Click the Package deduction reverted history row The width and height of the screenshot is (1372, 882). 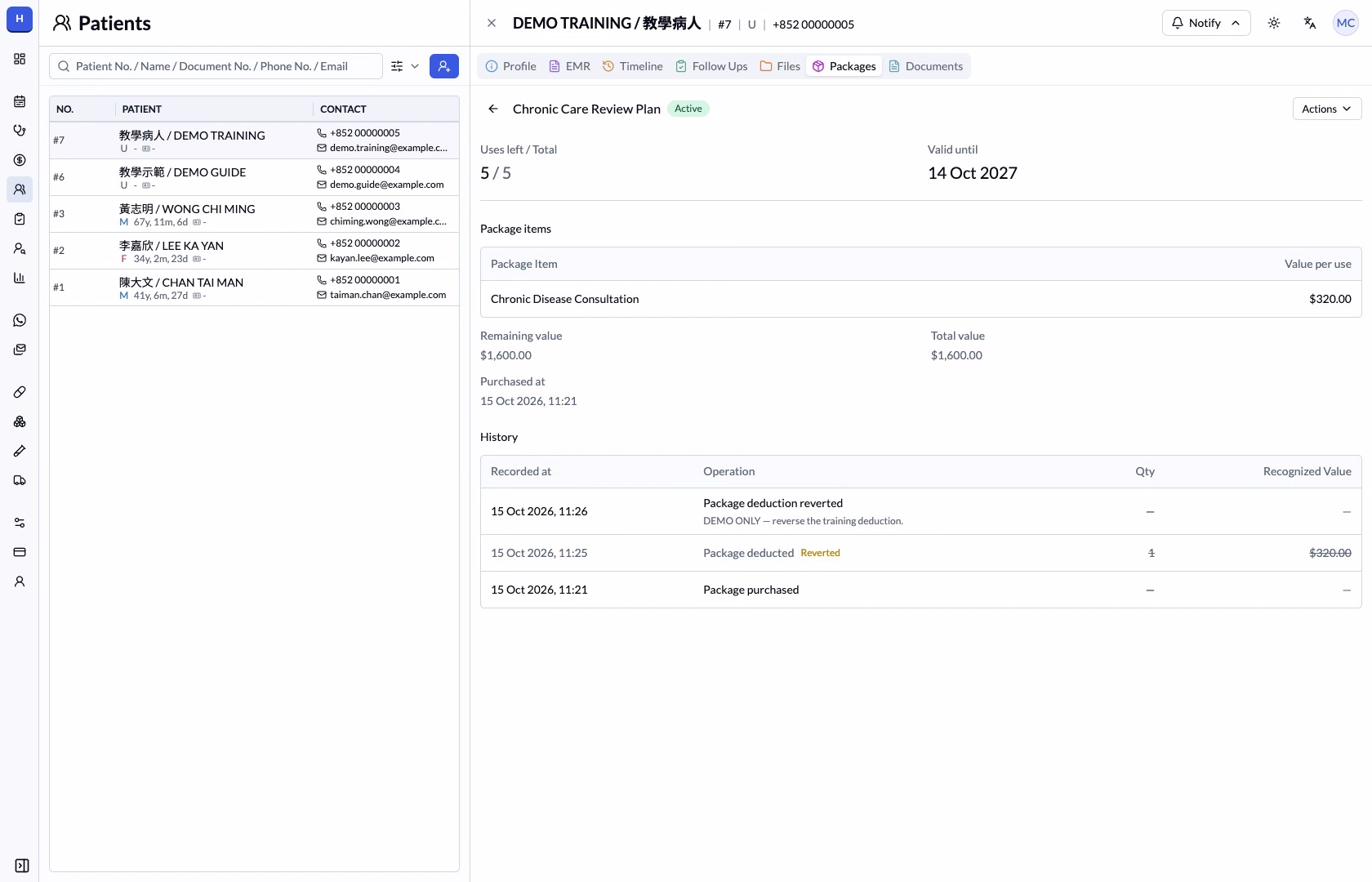pos(921,511)
